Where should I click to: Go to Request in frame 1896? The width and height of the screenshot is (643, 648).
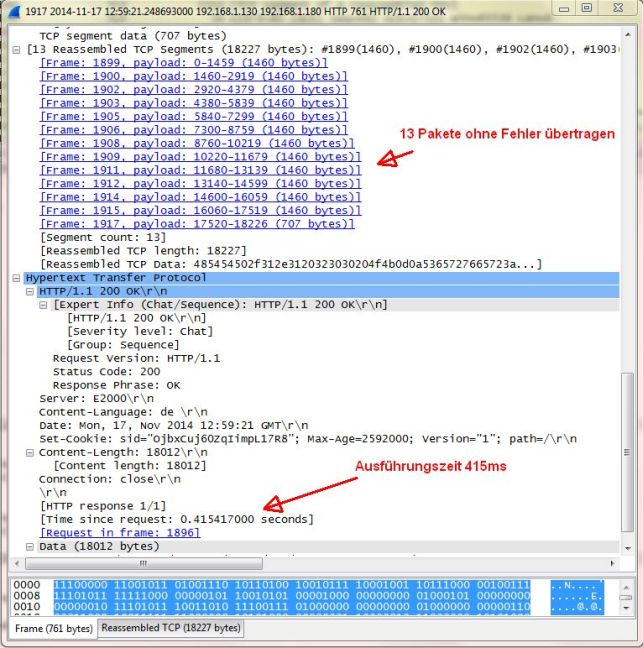pyautogui.click(x=119, y=533)
